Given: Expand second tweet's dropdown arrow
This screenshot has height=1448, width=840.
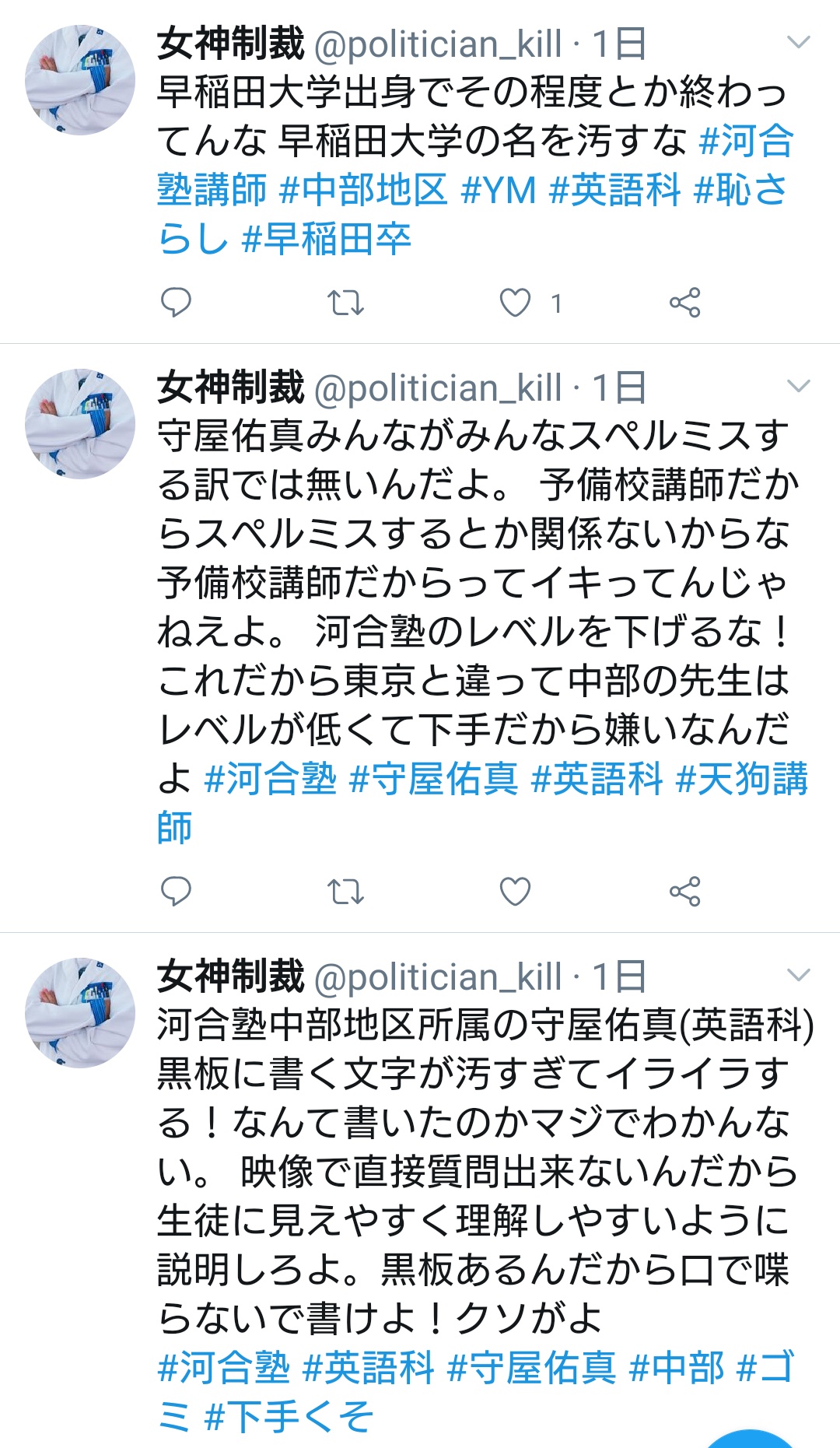Looking at the screenshot, I should 799,386.
